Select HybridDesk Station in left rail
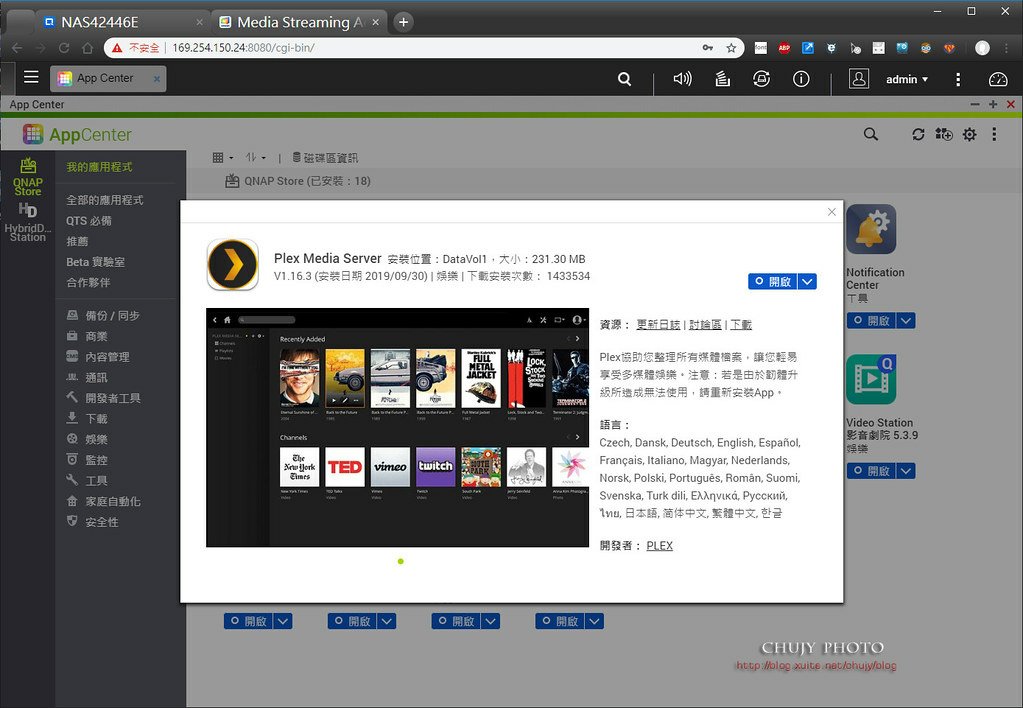Screen dimensions: 1023x708 pos(27,223)
